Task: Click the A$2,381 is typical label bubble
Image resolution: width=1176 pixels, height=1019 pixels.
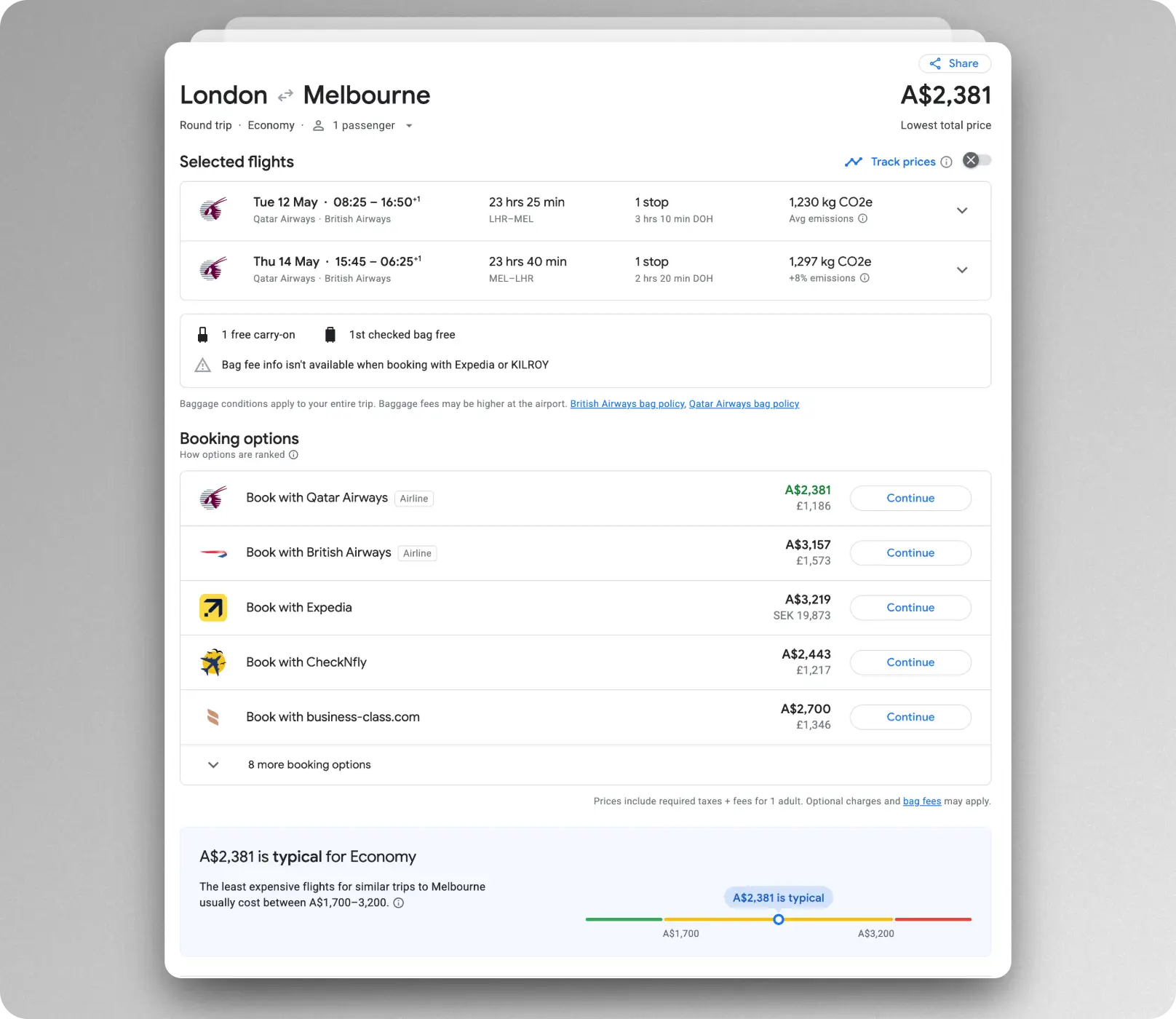Action: click(x=779, y=898)
